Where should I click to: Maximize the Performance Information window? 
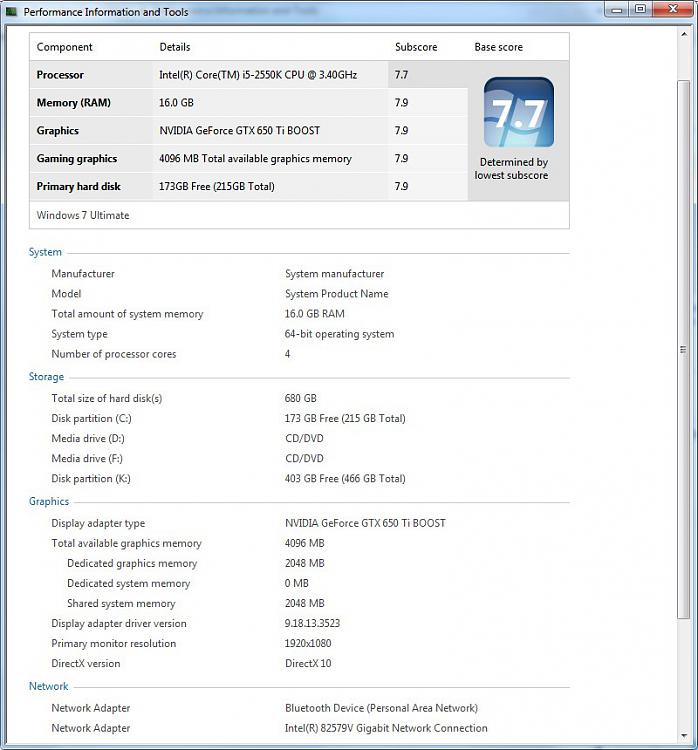[x=641, y=9]
